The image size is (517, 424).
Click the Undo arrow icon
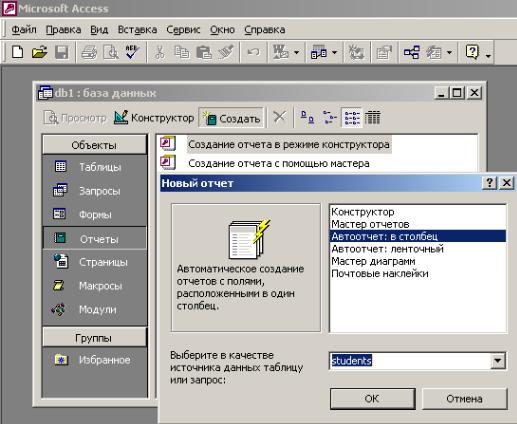[x=253, y=52]
